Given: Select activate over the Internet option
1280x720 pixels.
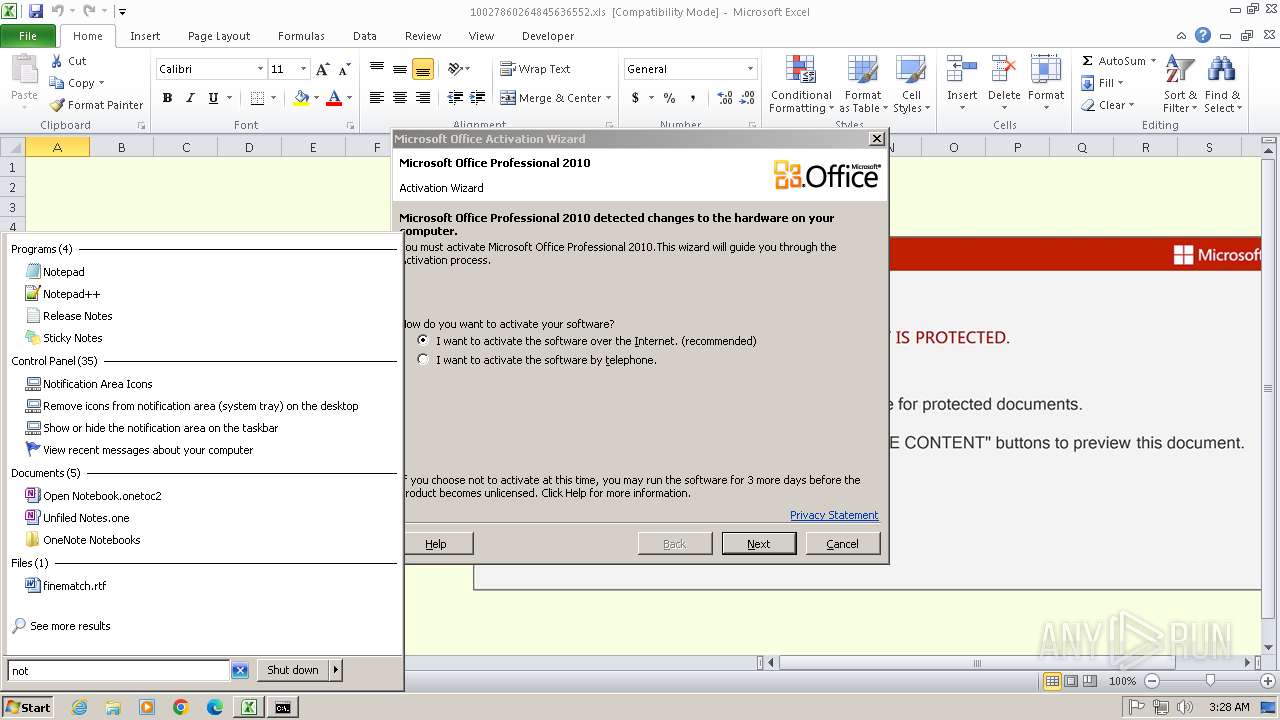Looking at the screenshot, I should click(x=423, y=340).
